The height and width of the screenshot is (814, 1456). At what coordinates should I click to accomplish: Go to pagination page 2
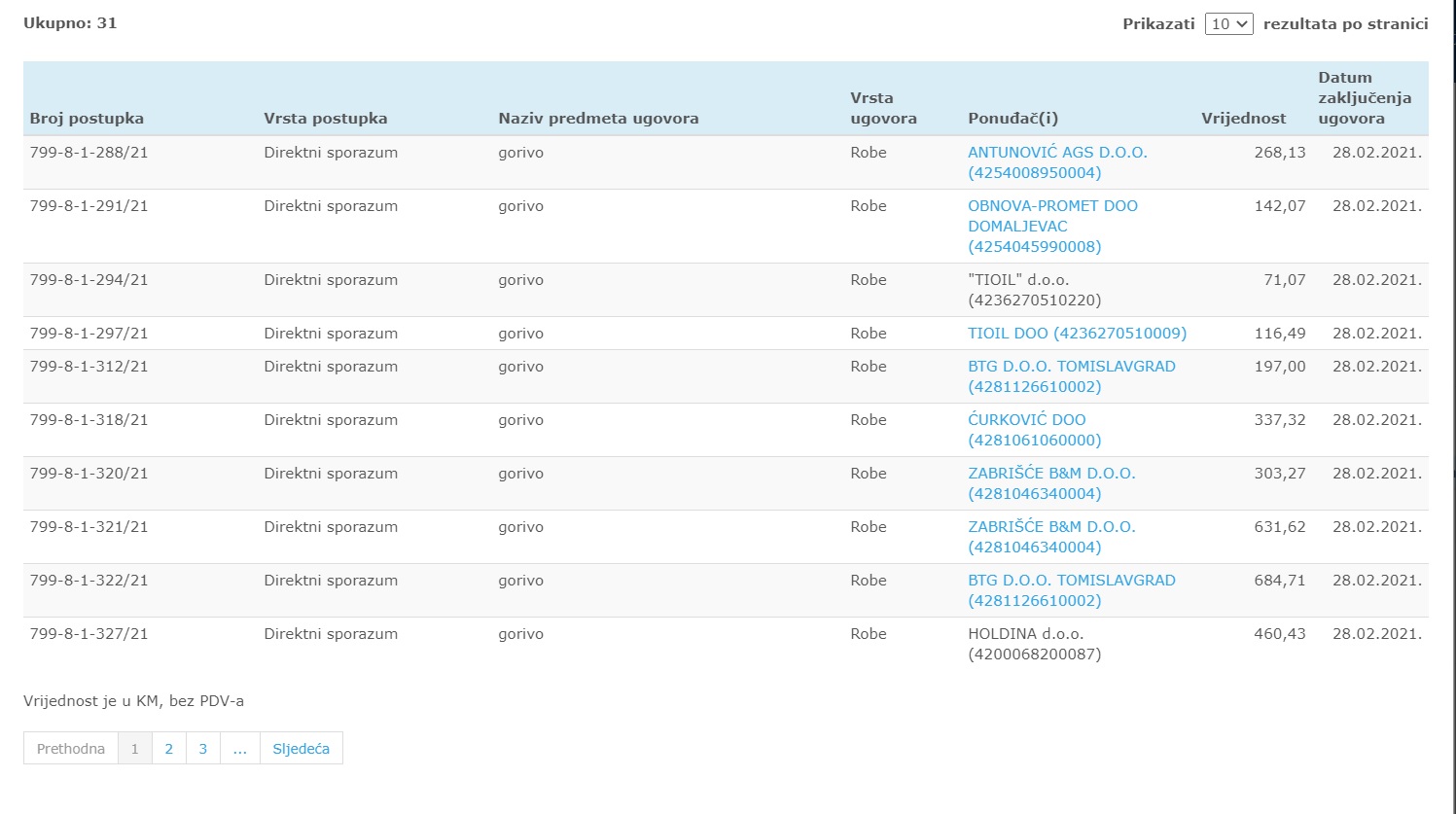168,748
